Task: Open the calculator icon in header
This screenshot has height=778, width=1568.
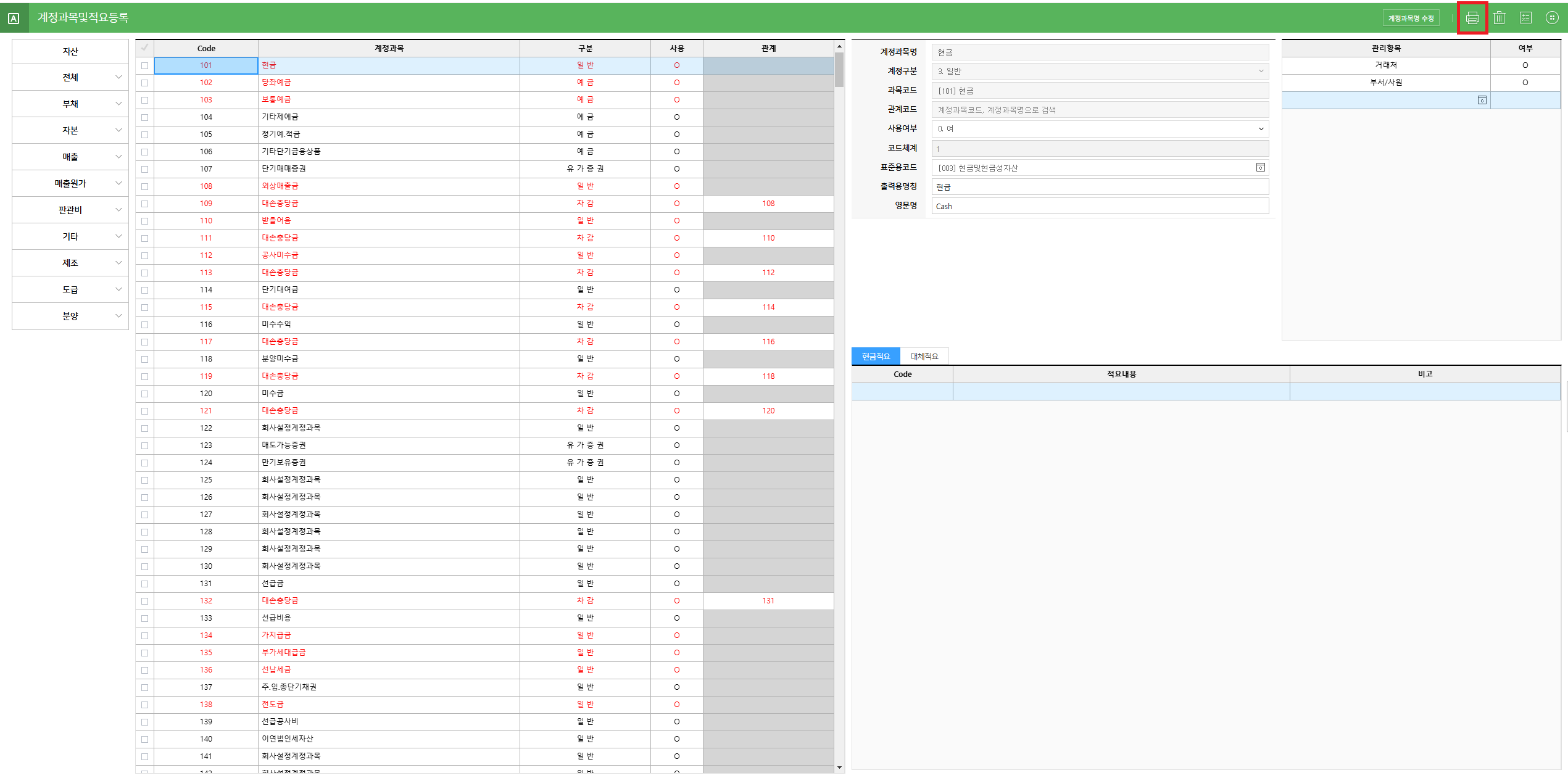Action: tap(1525, 18)
